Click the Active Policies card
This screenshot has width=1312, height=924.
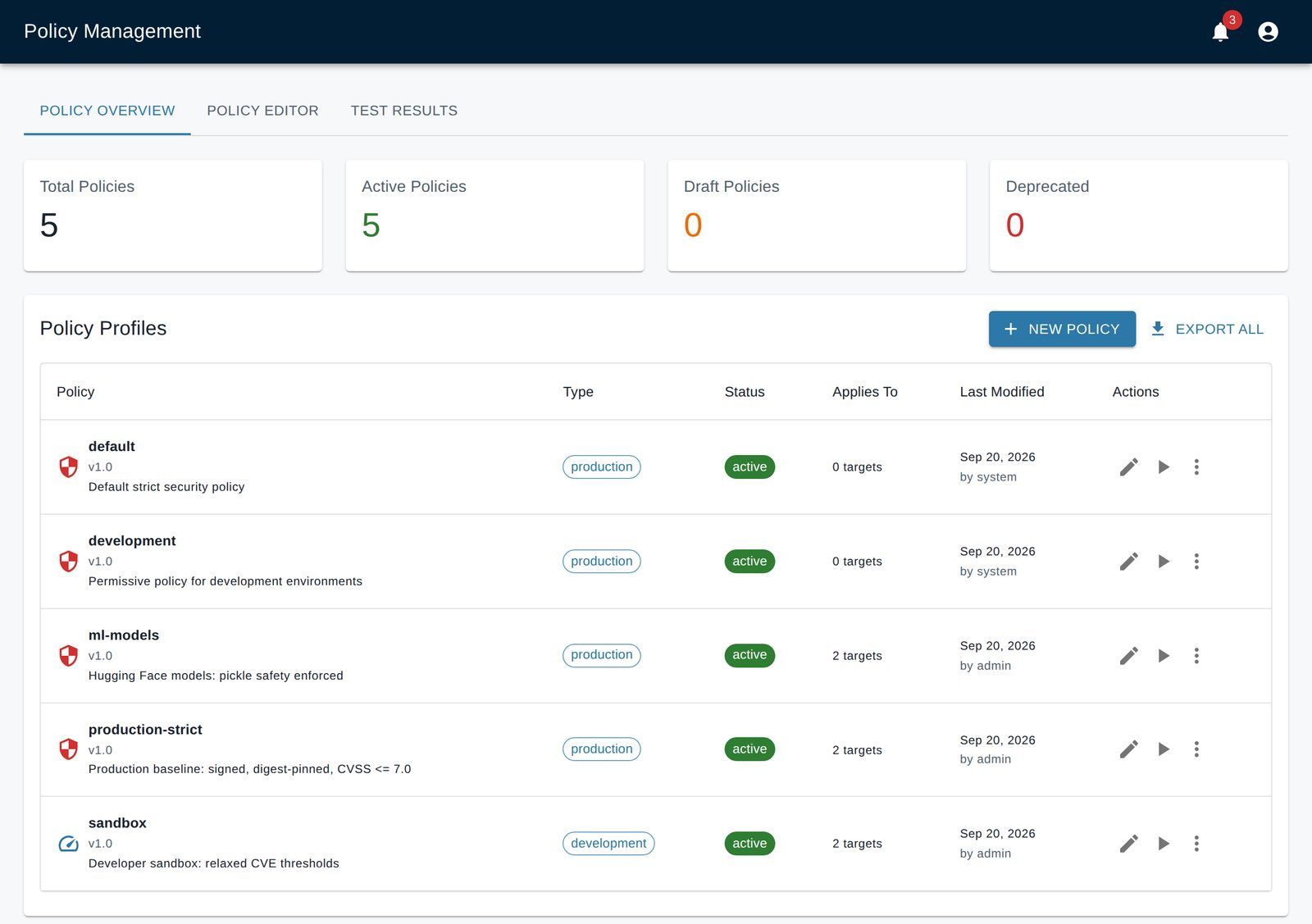click(x=495, y=216)
